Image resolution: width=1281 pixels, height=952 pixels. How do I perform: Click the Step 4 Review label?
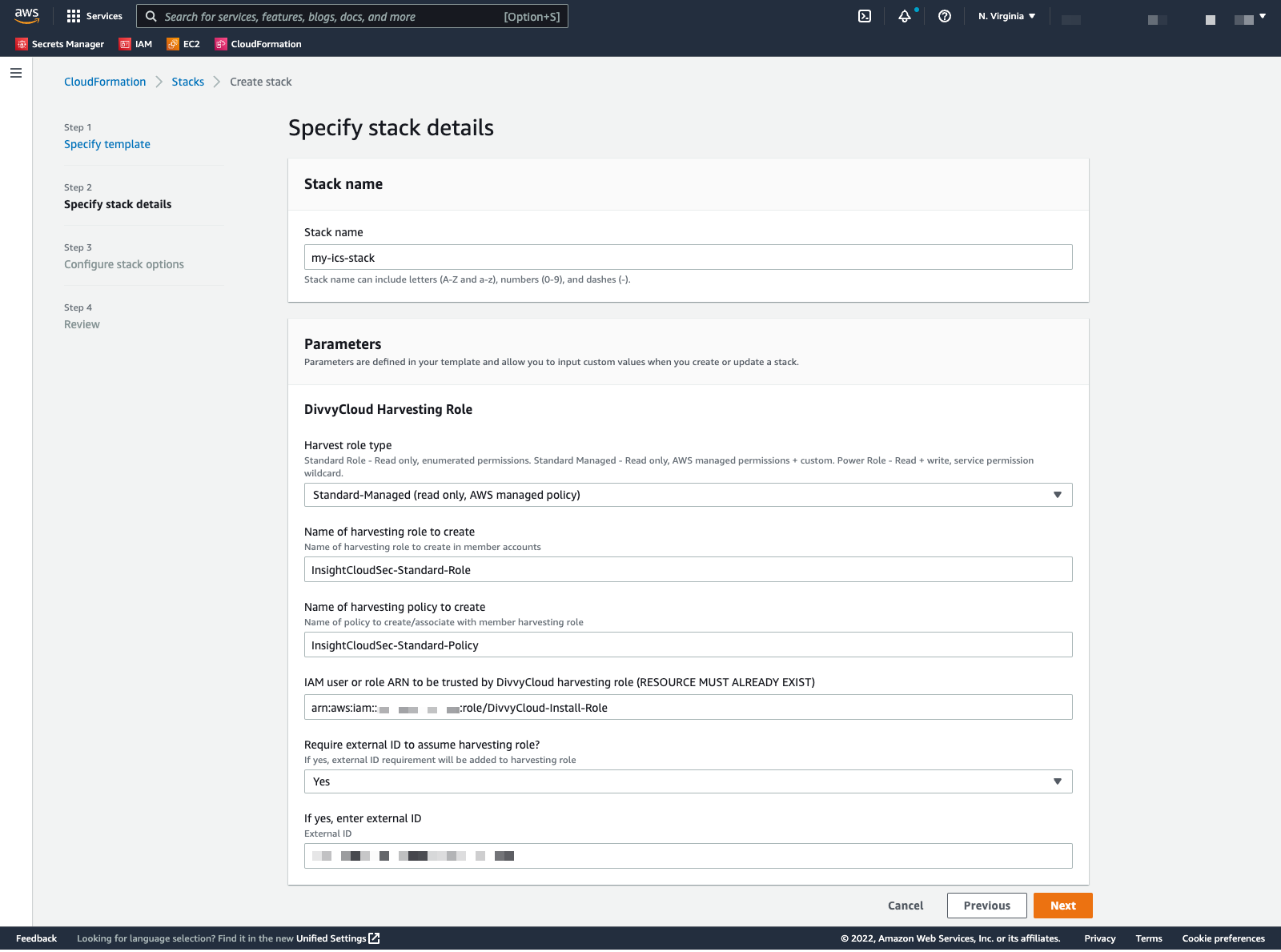coord(82,324)
